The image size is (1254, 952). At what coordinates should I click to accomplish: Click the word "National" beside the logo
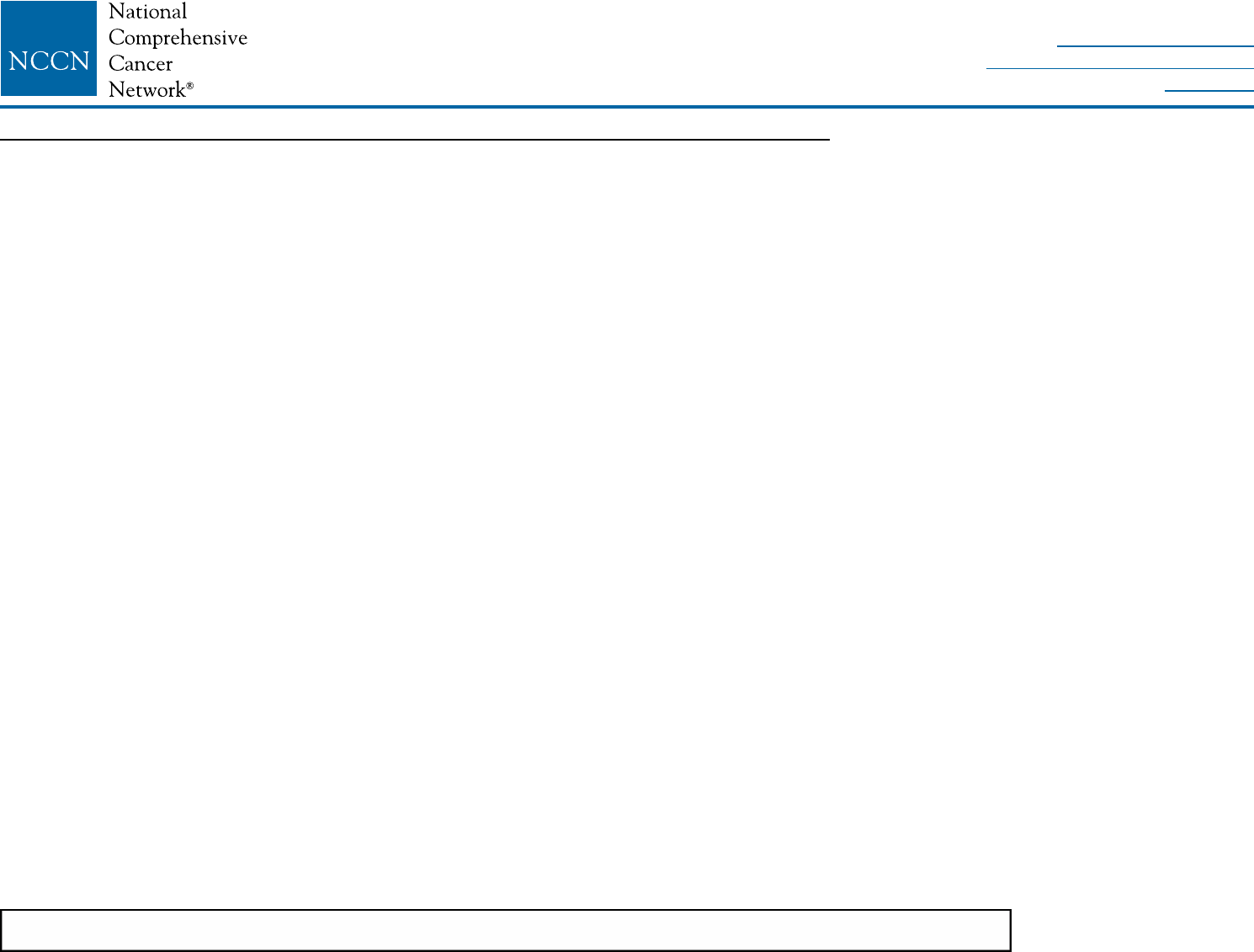point(148,12)
